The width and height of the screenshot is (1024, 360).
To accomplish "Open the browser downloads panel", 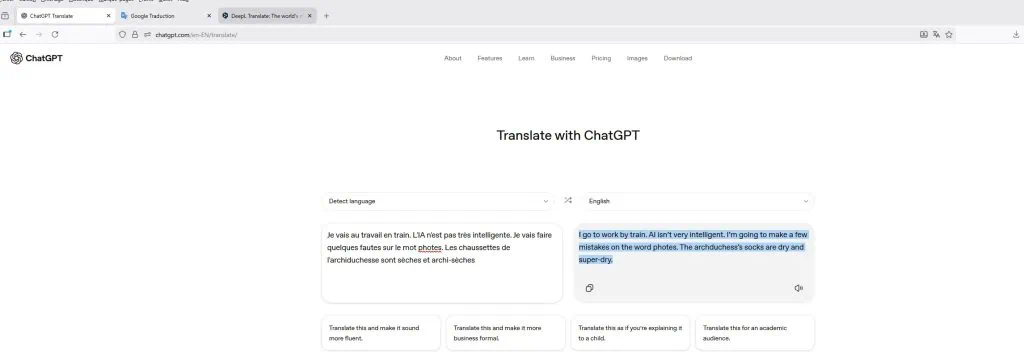I will pyautogui.click(x=1016, y=35).
